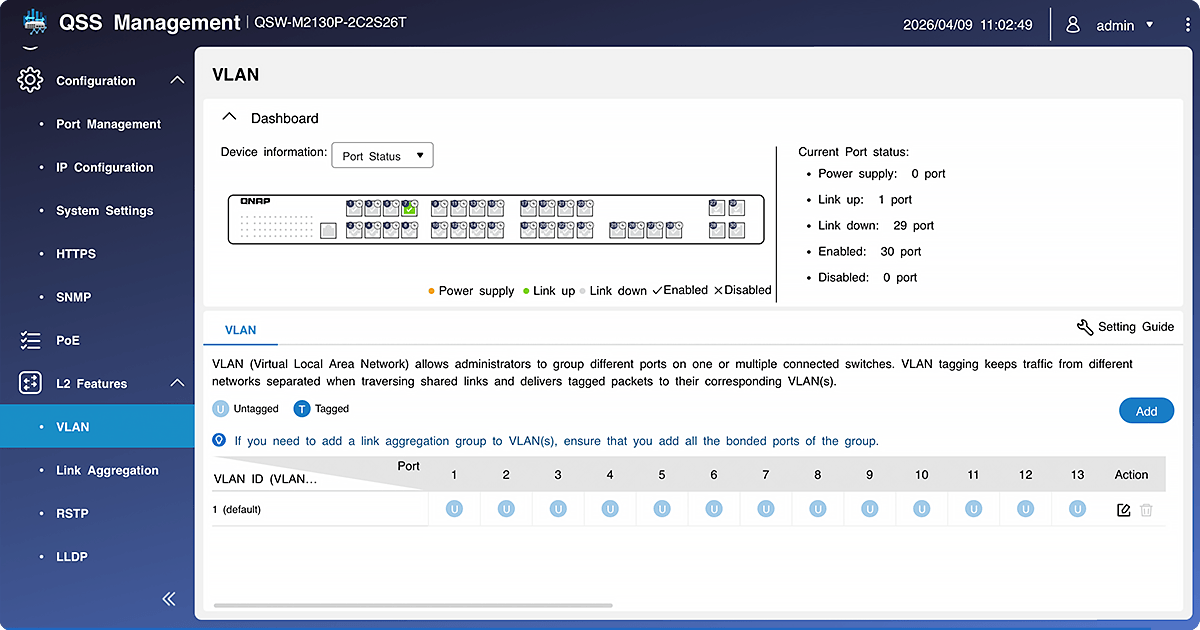1200x630 pixels.
Task: Open Link Aggregation in sidebar
Action: click(107, 470)
